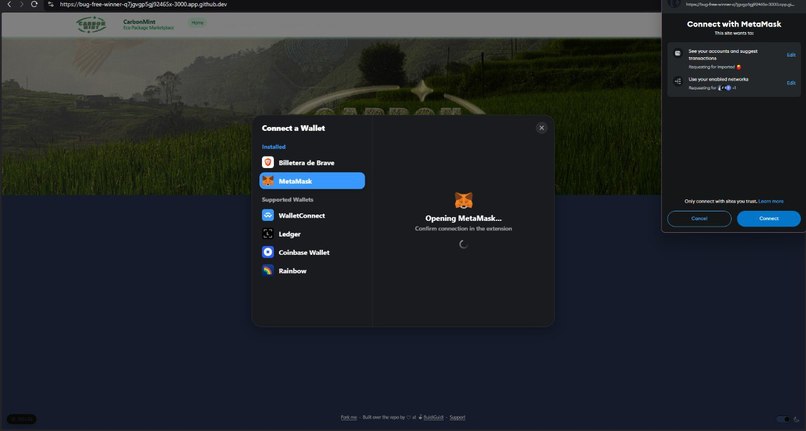Open the Support footer link
This screenshot has width=806, height=431.
[457, 418]
